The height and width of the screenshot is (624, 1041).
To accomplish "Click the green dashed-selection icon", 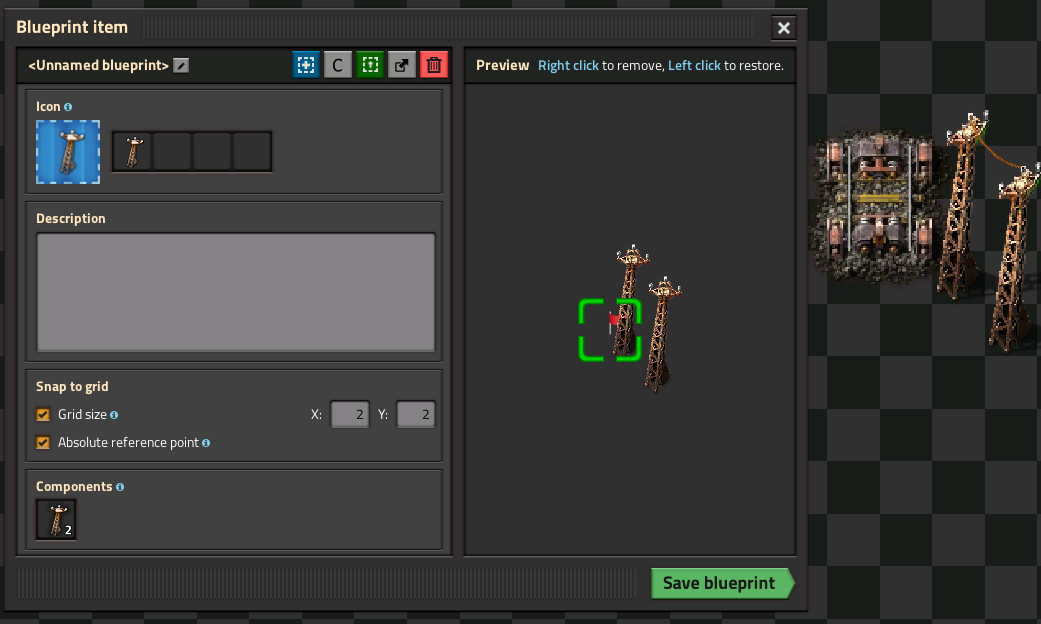I will click(370, 66).
